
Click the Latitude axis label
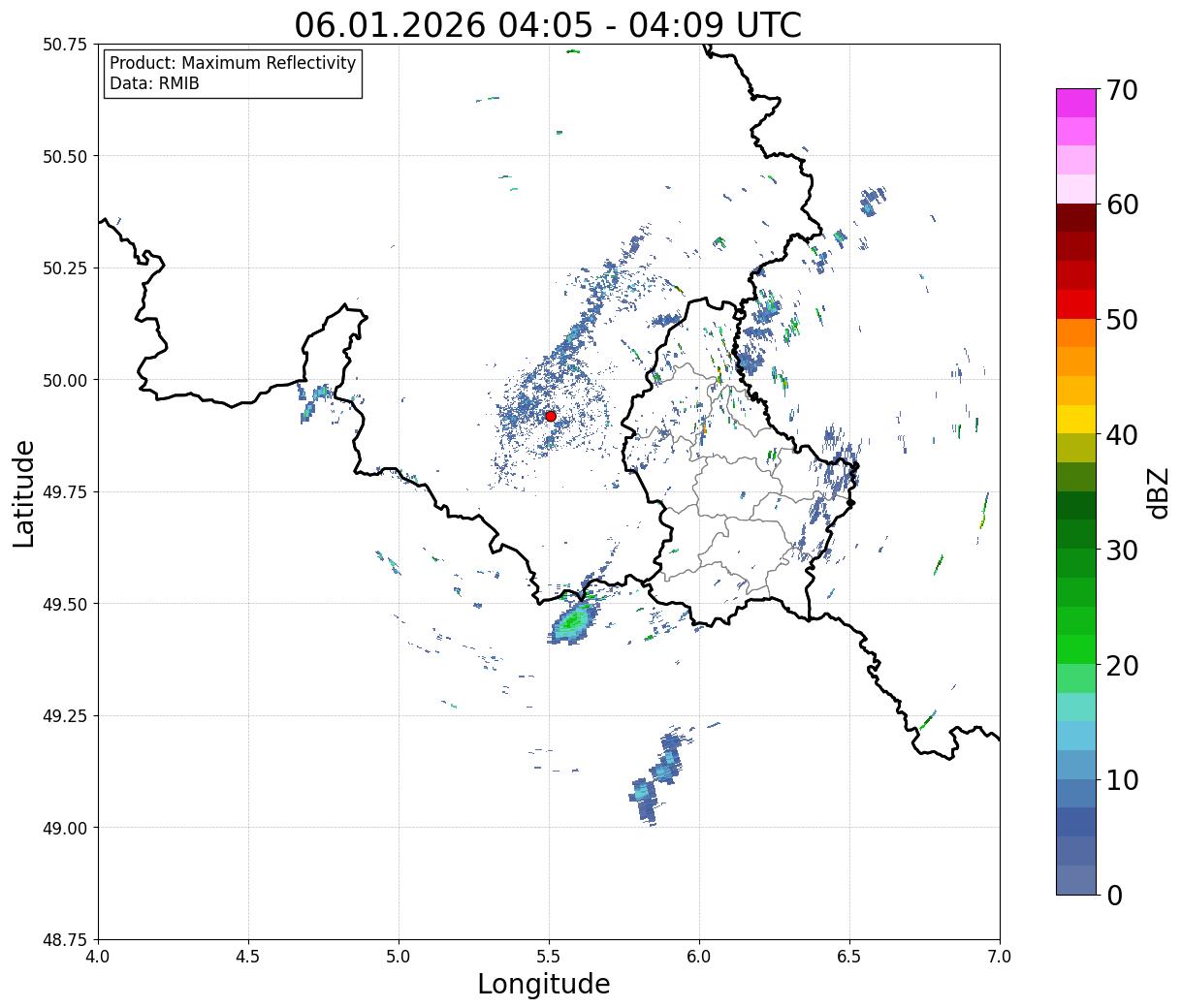(24, 492)
